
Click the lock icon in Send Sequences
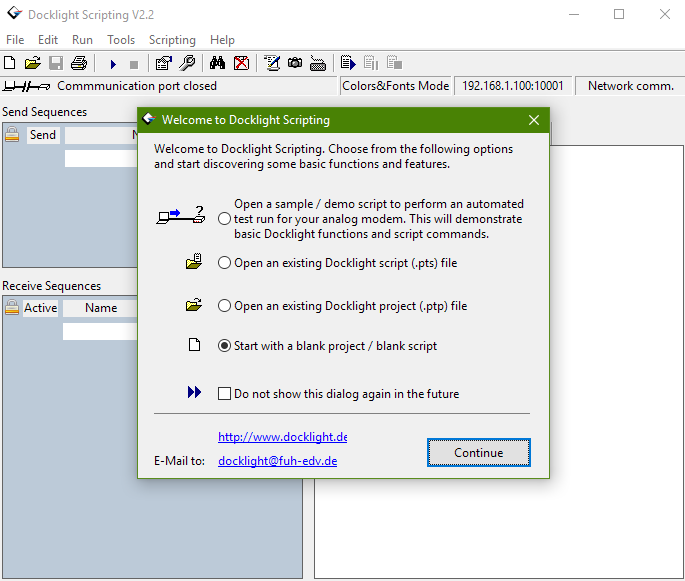12,135
